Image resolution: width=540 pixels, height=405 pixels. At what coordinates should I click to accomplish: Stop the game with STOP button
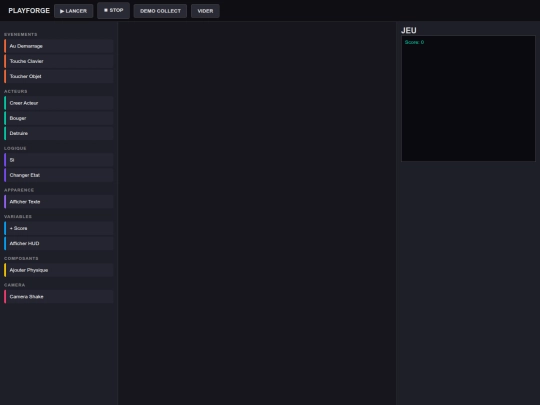coord(113,10)
